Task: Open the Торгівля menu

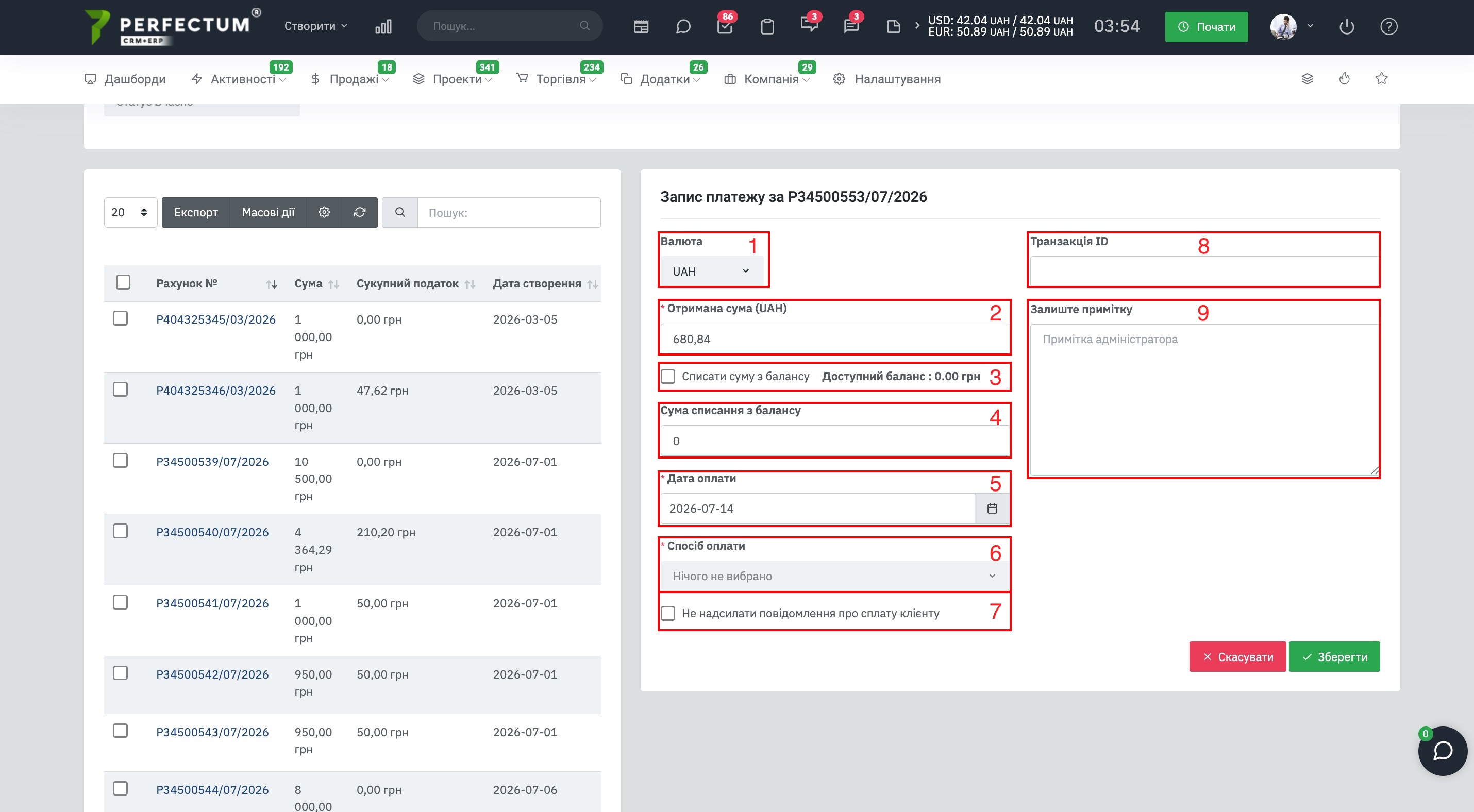Action: click(x=556, y=79)
